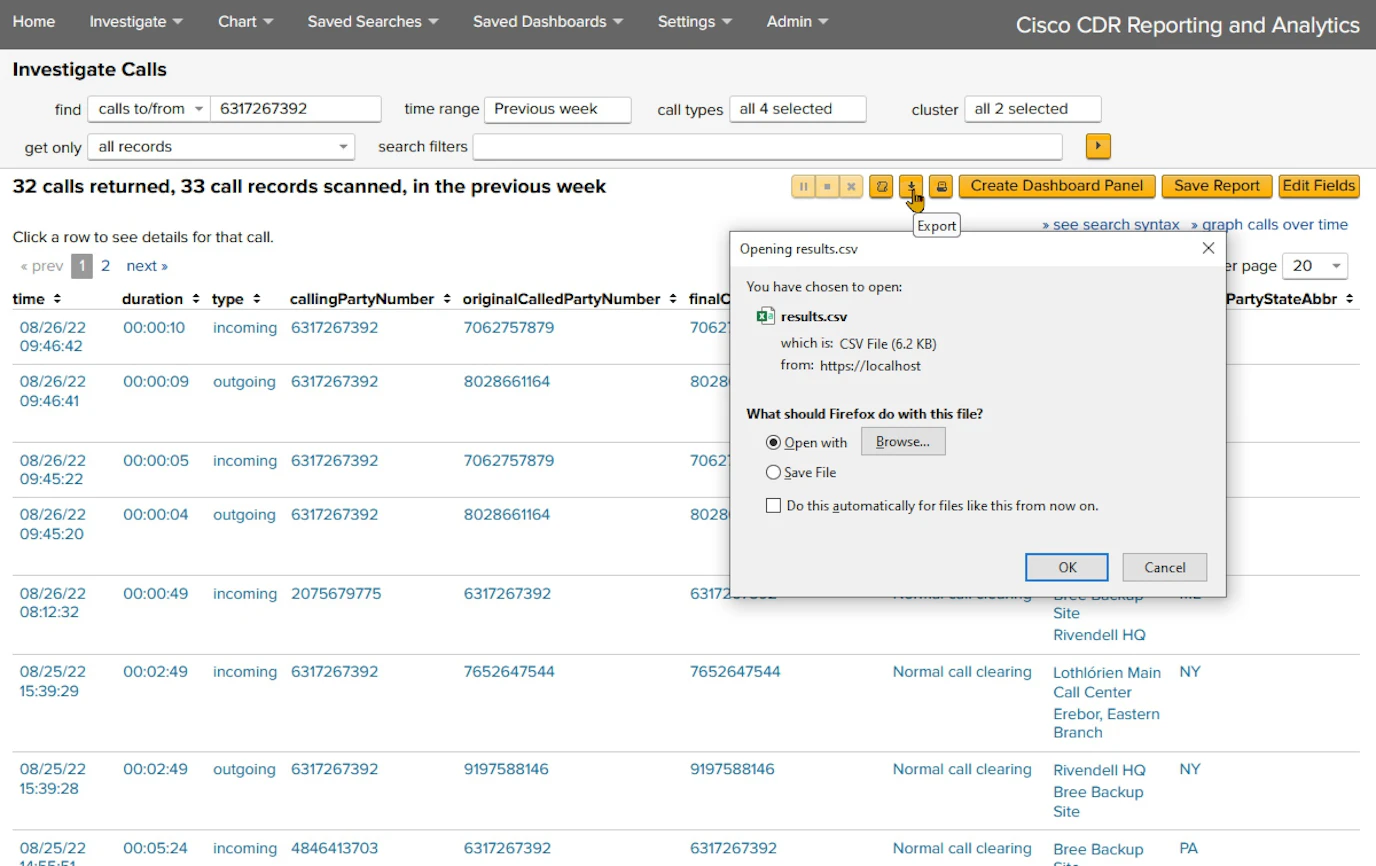Select the Open with radio button
This screenshot has width=1376, height=866.
(774, 442)
